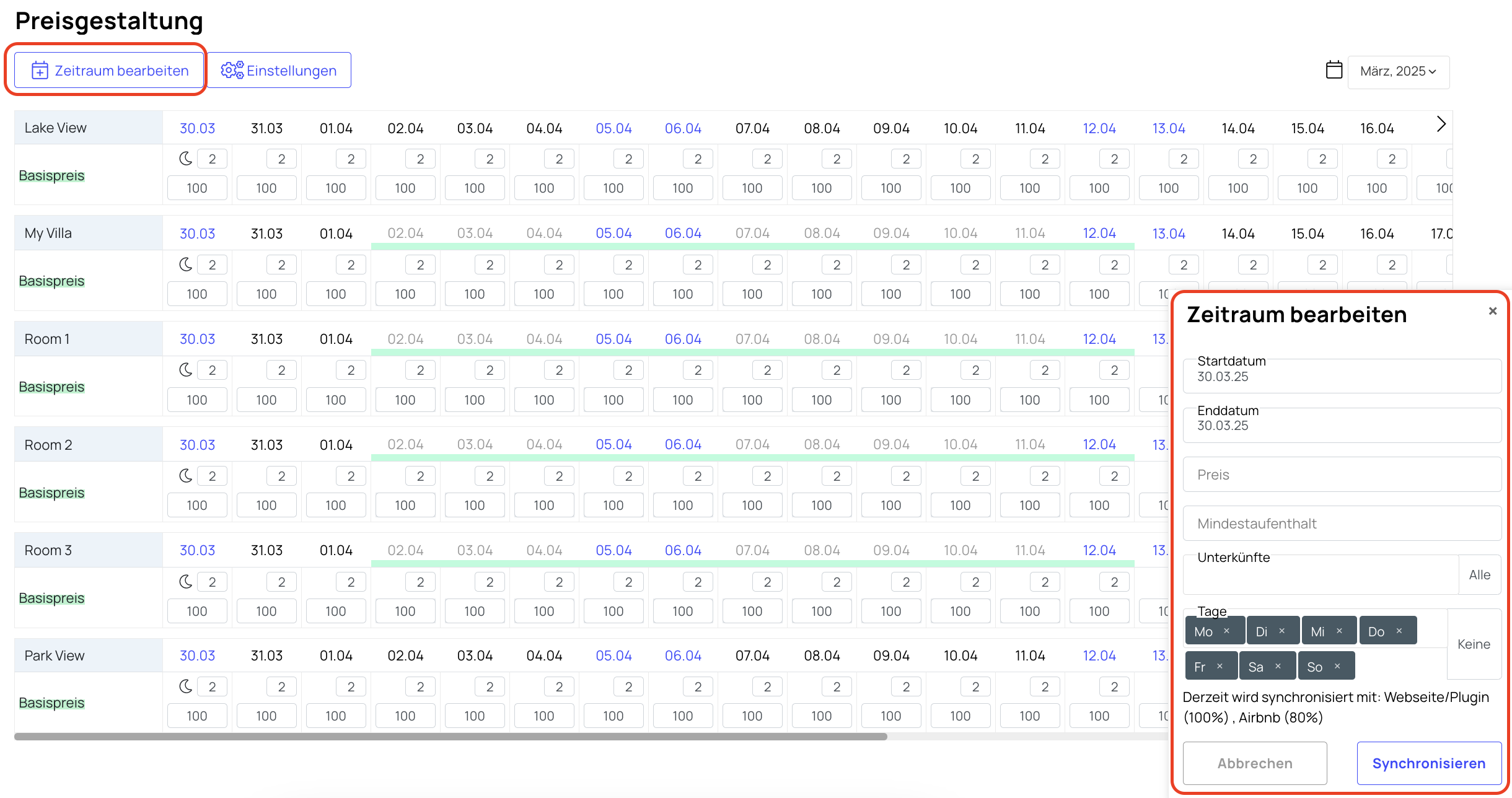Remove the Do day tag
Screen dimensions: 1512x798
click(x=1399, y=631)
